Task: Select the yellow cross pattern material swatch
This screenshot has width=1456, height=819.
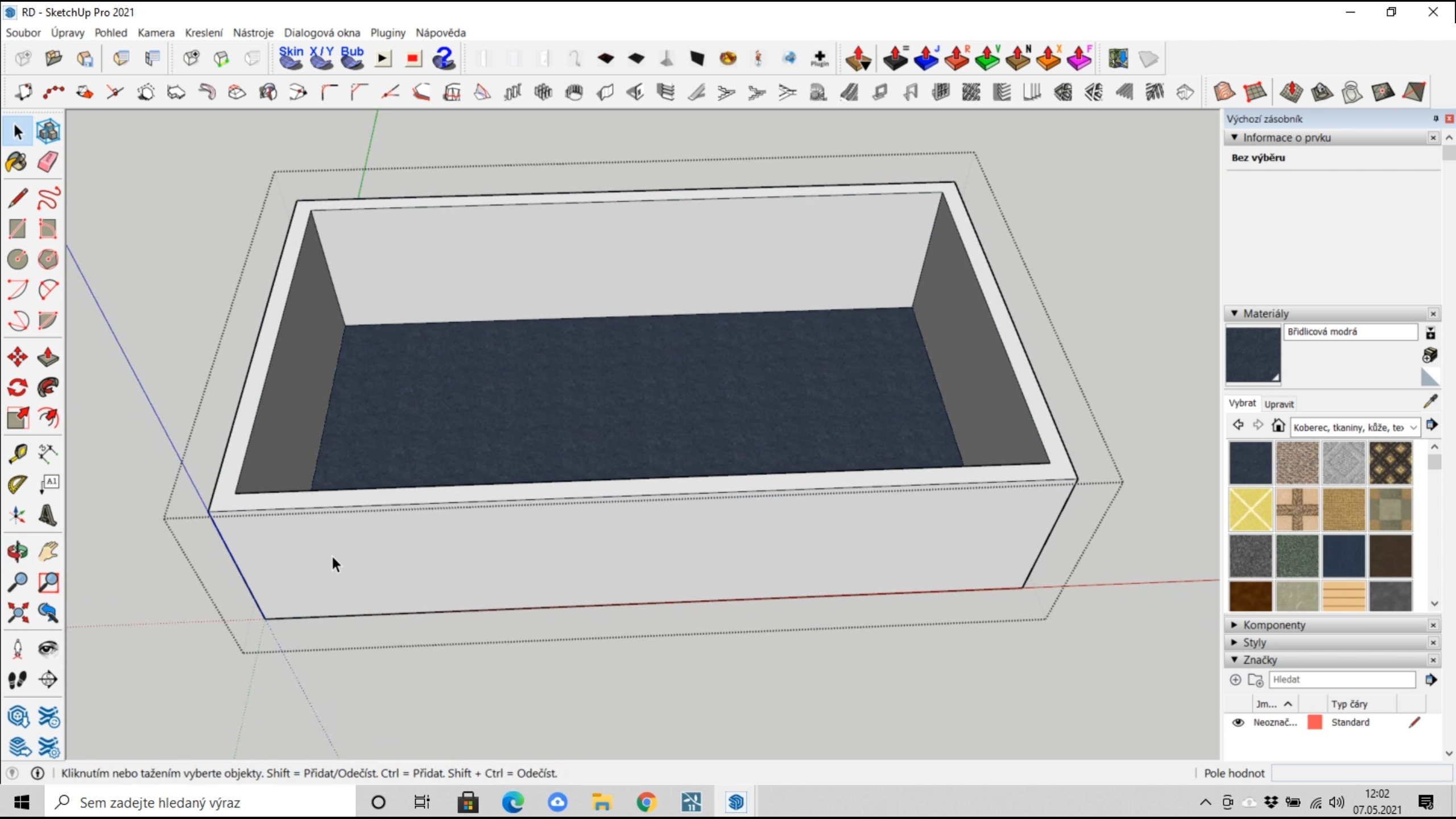Action: click(1250, 509)
